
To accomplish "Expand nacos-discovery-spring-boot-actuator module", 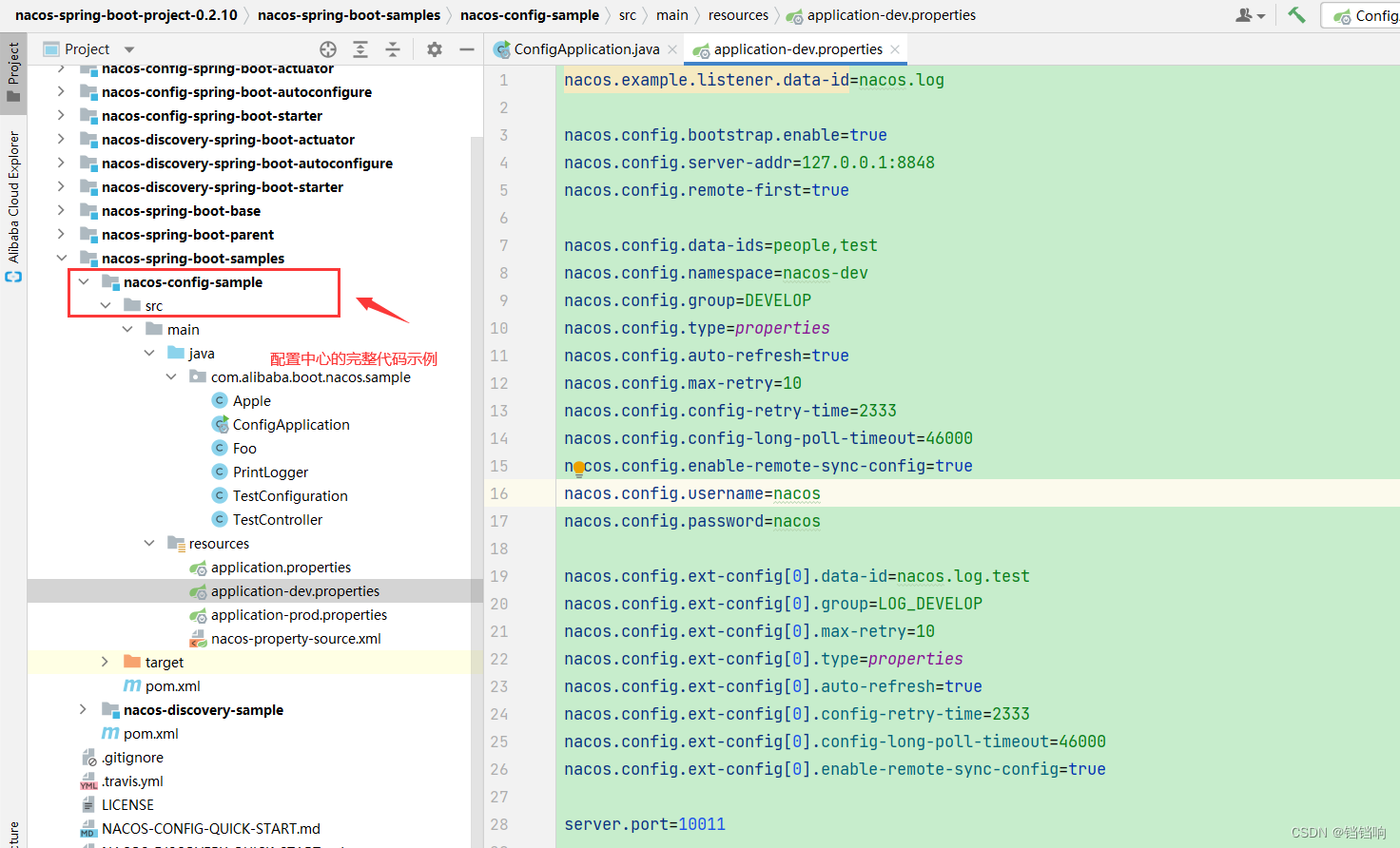I will 61,140.
